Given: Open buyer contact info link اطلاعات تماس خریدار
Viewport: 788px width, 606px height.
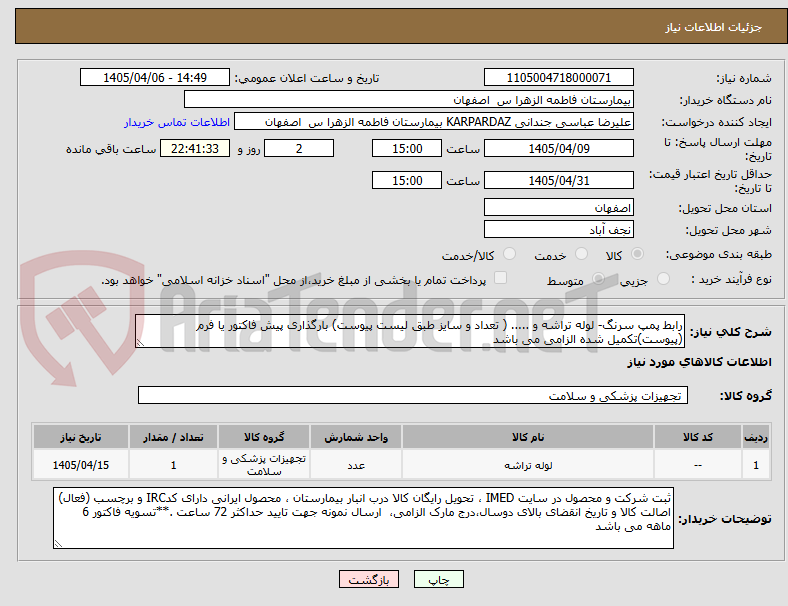Looking at the screenshot, I should tap(177, 122).
